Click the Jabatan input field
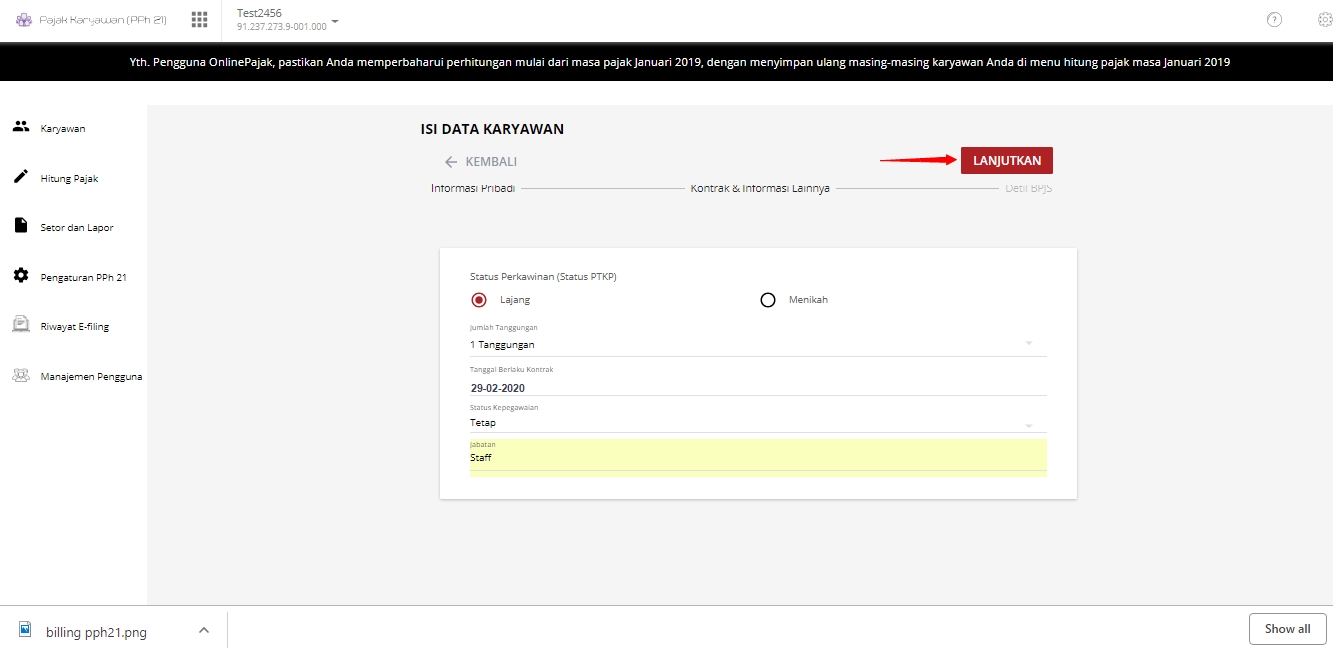Screen dimensions: 1333x649 (758, 457)
